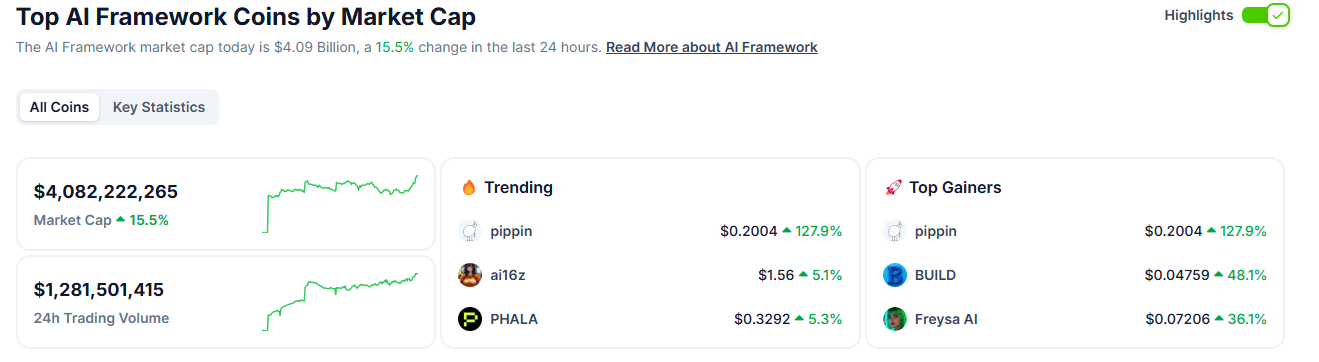Toggle the Highlights switch off
This screenshot has height=362, width=1319.
point(1265,16)
